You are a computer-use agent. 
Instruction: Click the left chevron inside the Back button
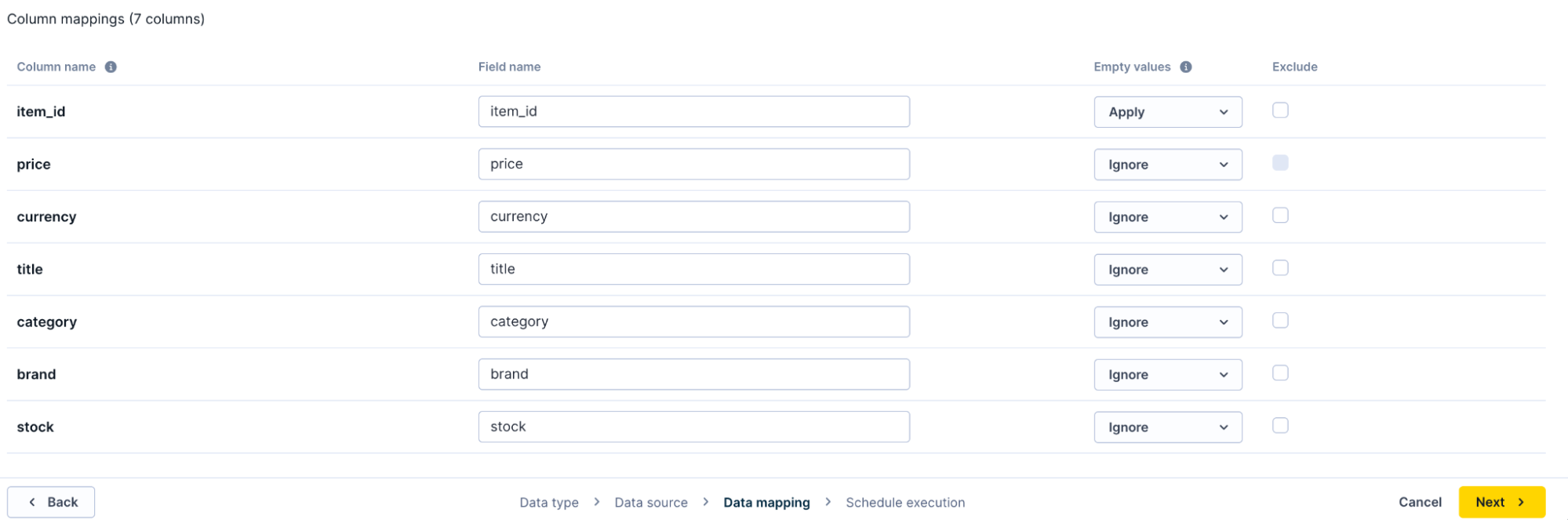click(x=32, y=501)
